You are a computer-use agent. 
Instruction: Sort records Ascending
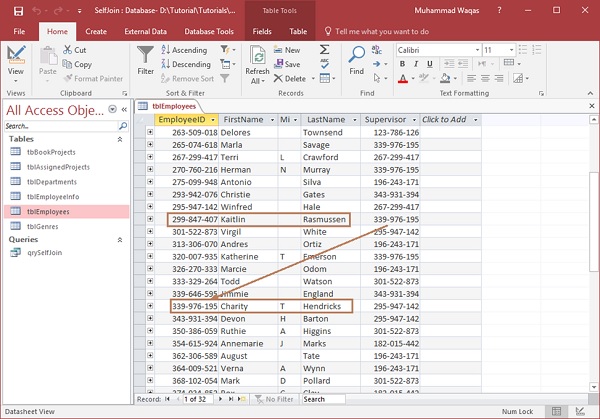point(183,49)
